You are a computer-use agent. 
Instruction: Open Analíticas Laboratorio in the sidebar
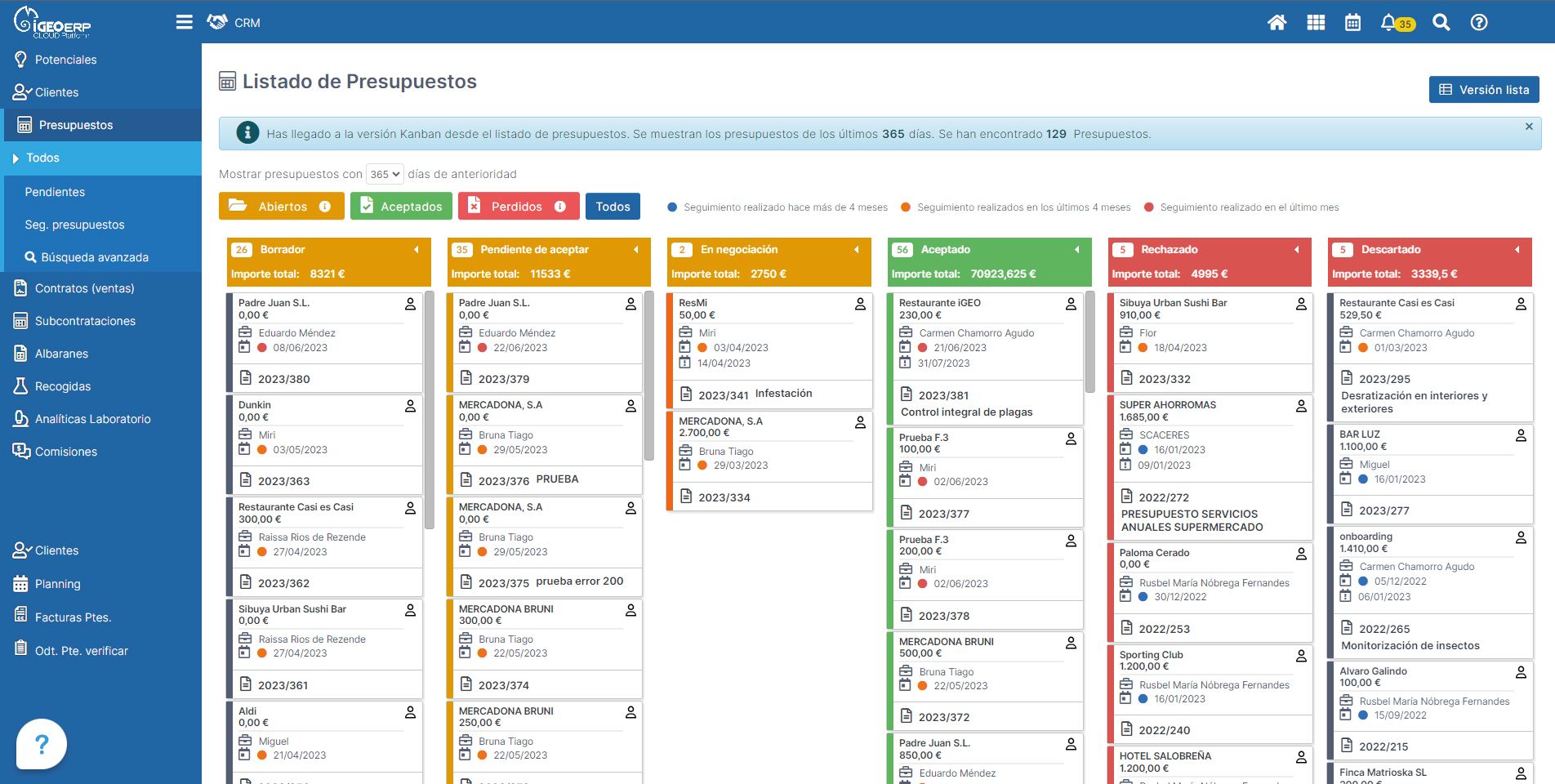(x=101, y=419)
